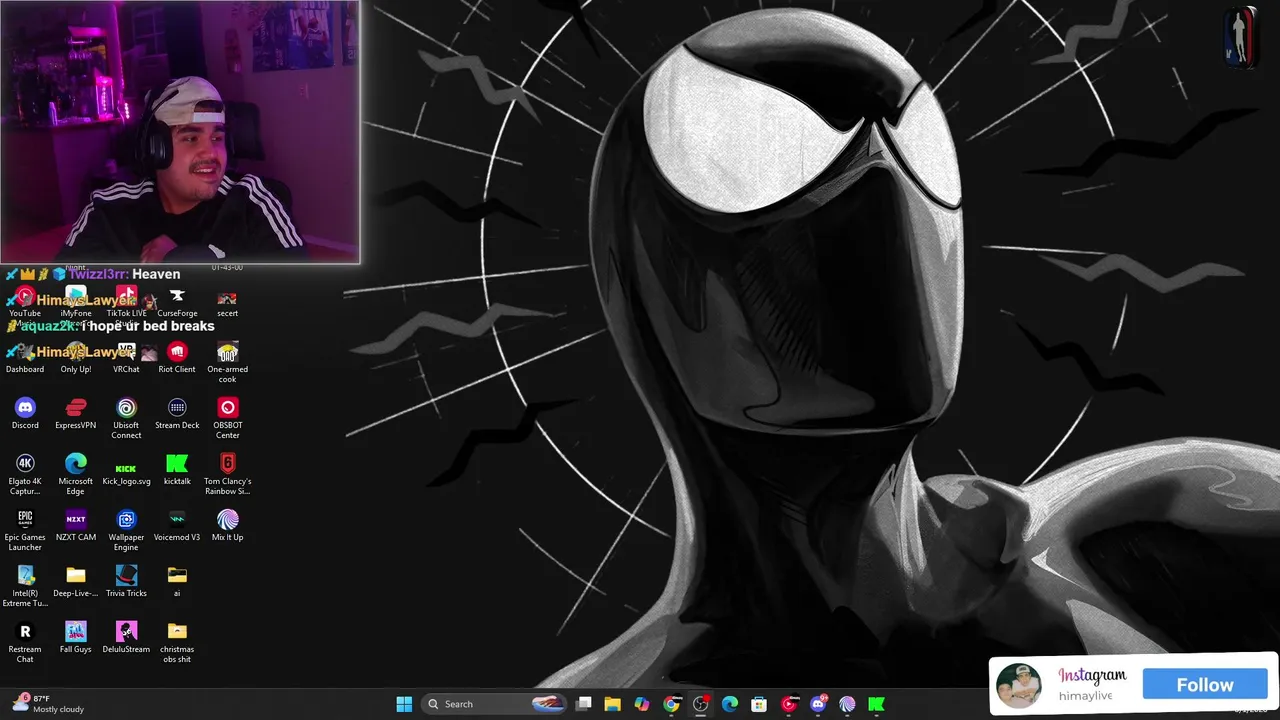Select the VRChat desktop icon

click(x=126, y=357)
